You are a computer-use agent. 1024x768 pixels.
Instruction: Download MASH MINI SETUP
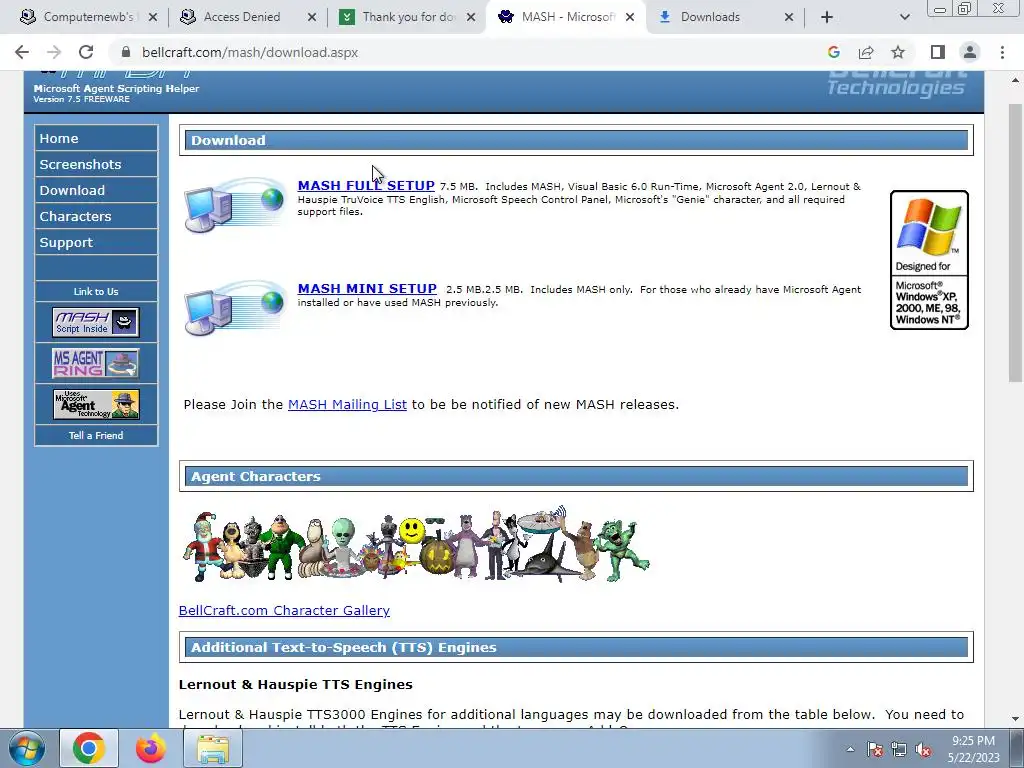click(x=367, y=289)
